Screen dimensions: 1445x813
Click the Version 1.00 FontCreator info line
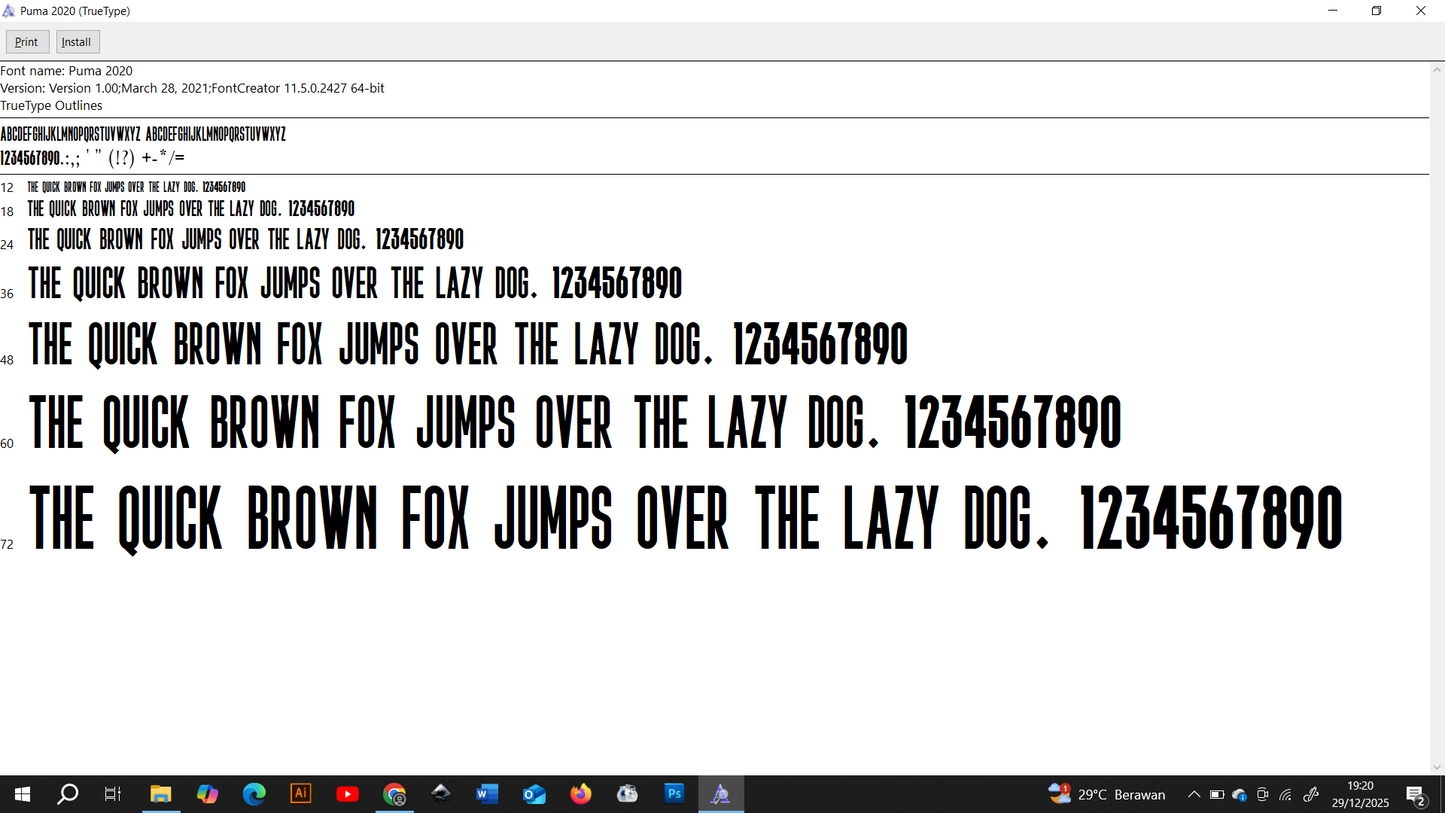click(192, 88)
